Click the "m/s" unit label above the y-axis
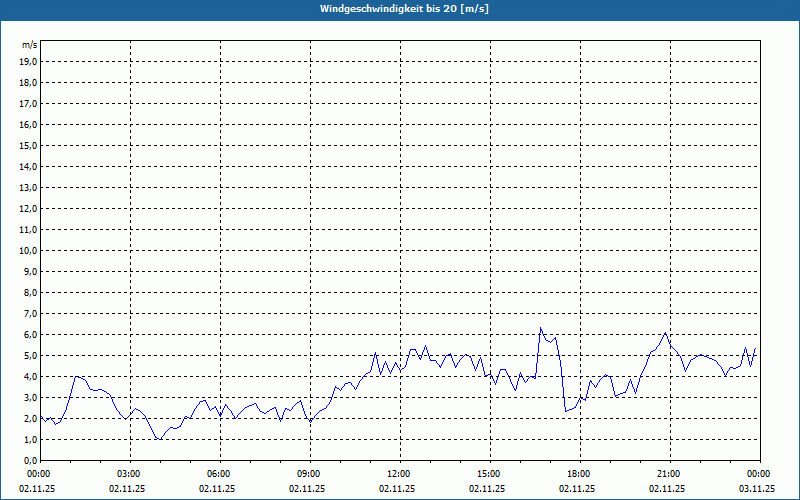The image size is (800, 500). (x=29, y=45)
